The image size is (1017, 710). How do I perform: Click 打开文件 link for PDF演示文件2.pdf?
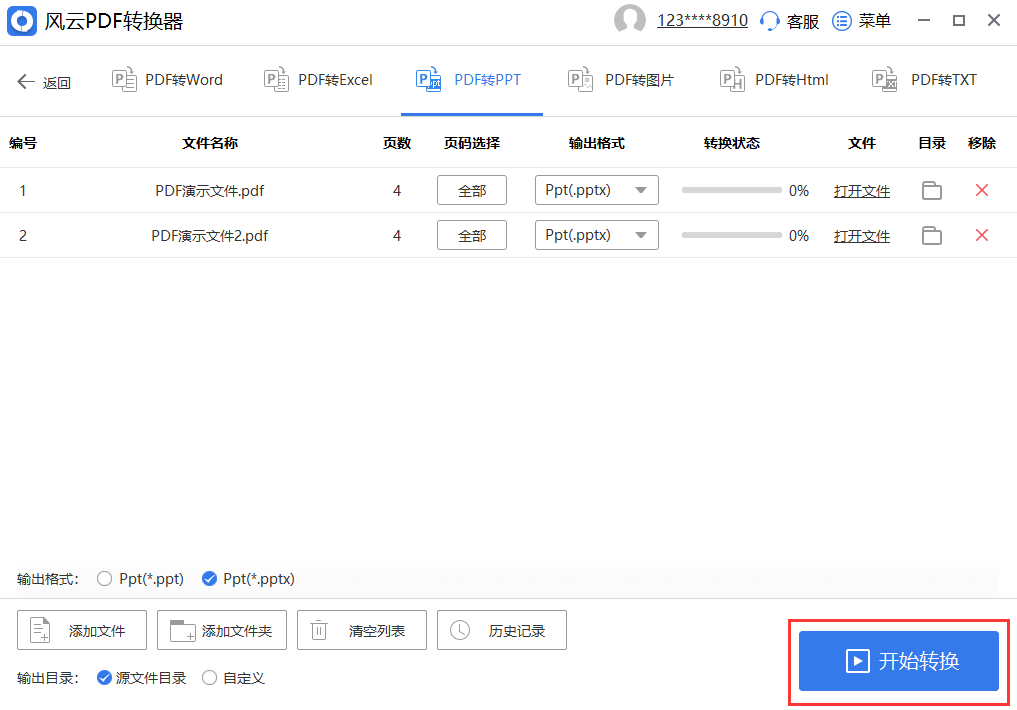pos(861,236)
